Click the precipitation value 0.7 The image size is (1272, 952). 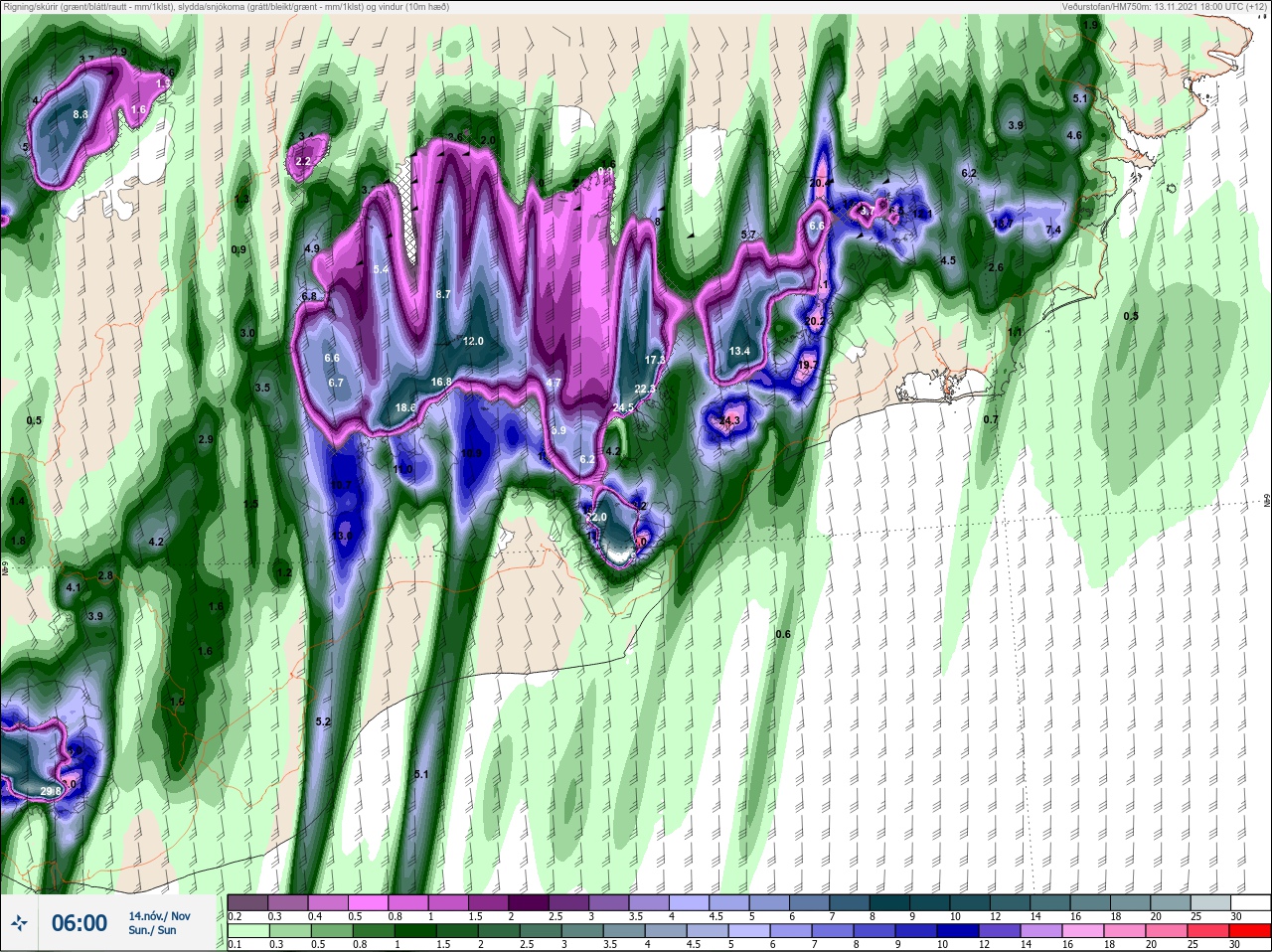(x=991, y=419)
